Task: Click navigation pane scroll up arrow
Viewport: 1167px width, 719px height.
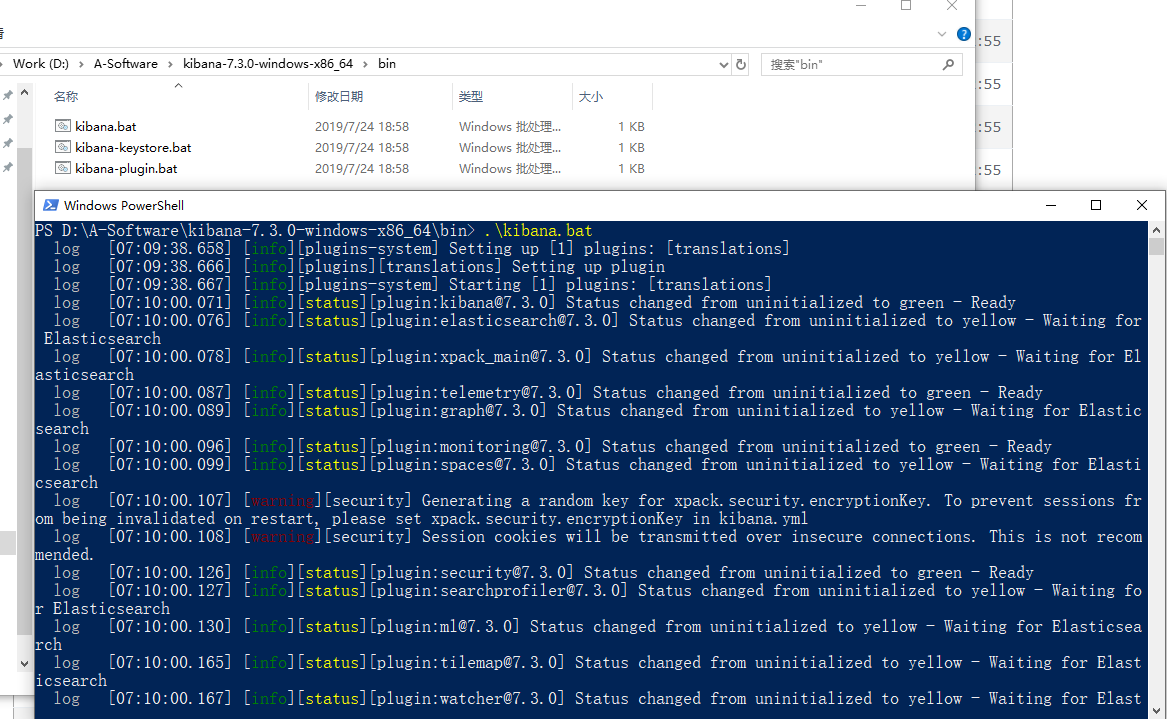Action: pyautogui.click(x=25, y=93)
